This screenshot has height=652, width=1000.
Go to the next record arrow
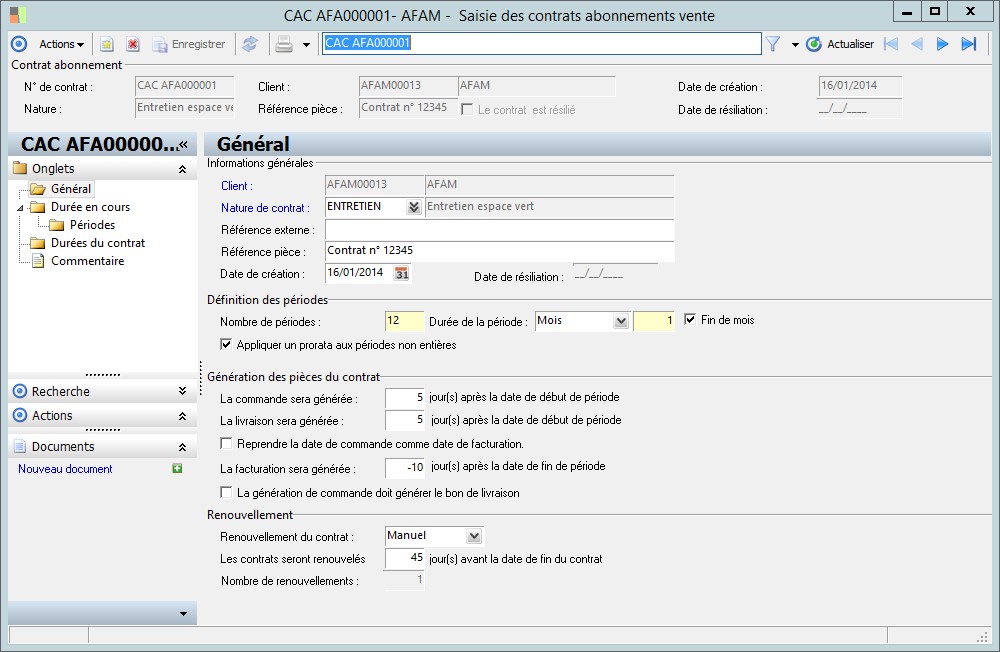(942, 44)
